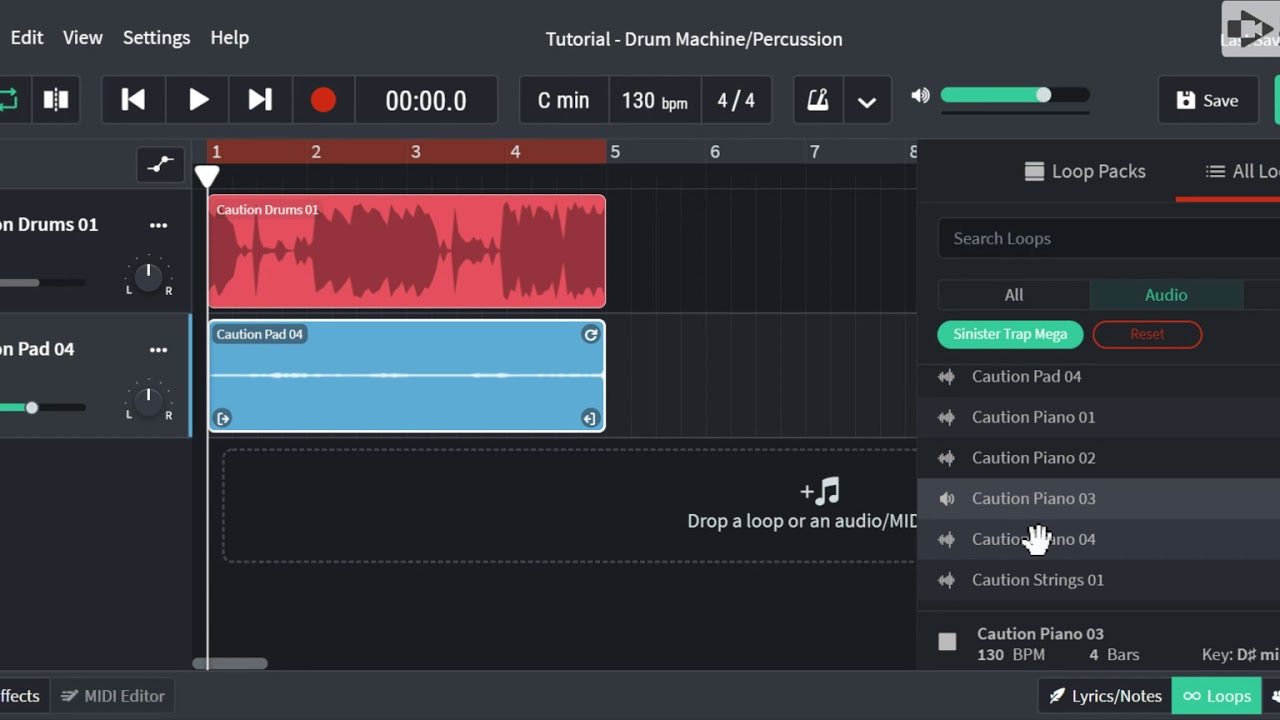Viewport: 1280px width, 720px height.
Task: Open options menu for Caution Pad 04 track
Action: pos(158,350)
